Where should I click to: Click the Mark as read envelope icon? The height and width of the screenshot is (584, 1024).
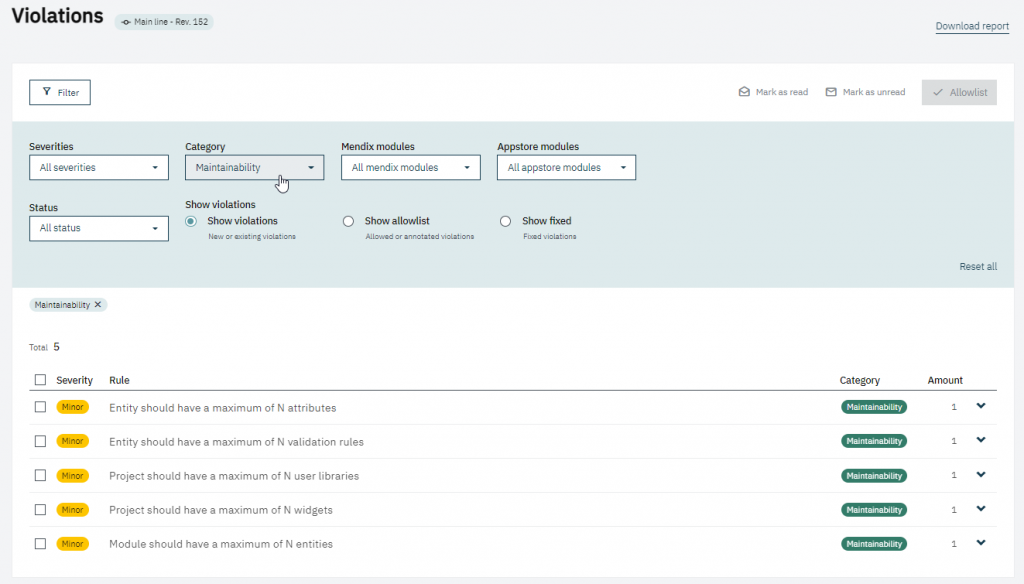point(744,92)
